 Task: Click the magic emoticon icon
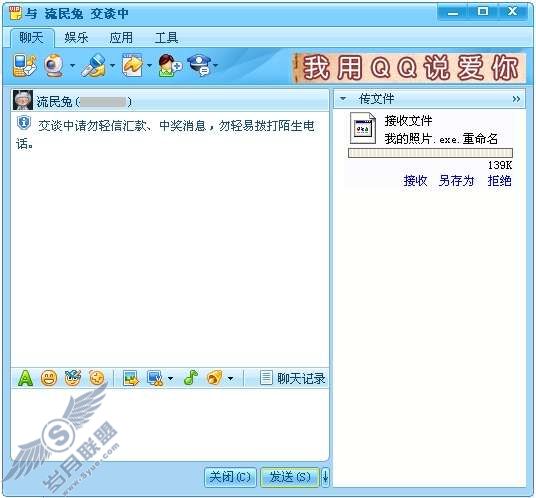click(x=73, y=378)
